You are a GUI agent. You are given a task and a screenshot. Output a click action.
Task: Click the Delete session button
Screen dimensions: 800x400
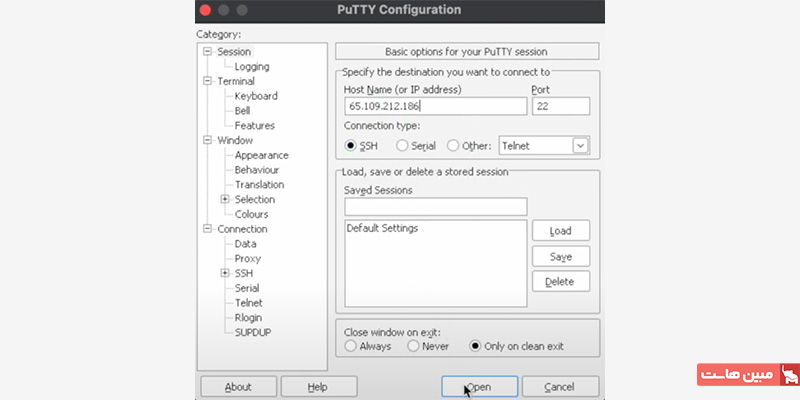click(x=561, y=282)
